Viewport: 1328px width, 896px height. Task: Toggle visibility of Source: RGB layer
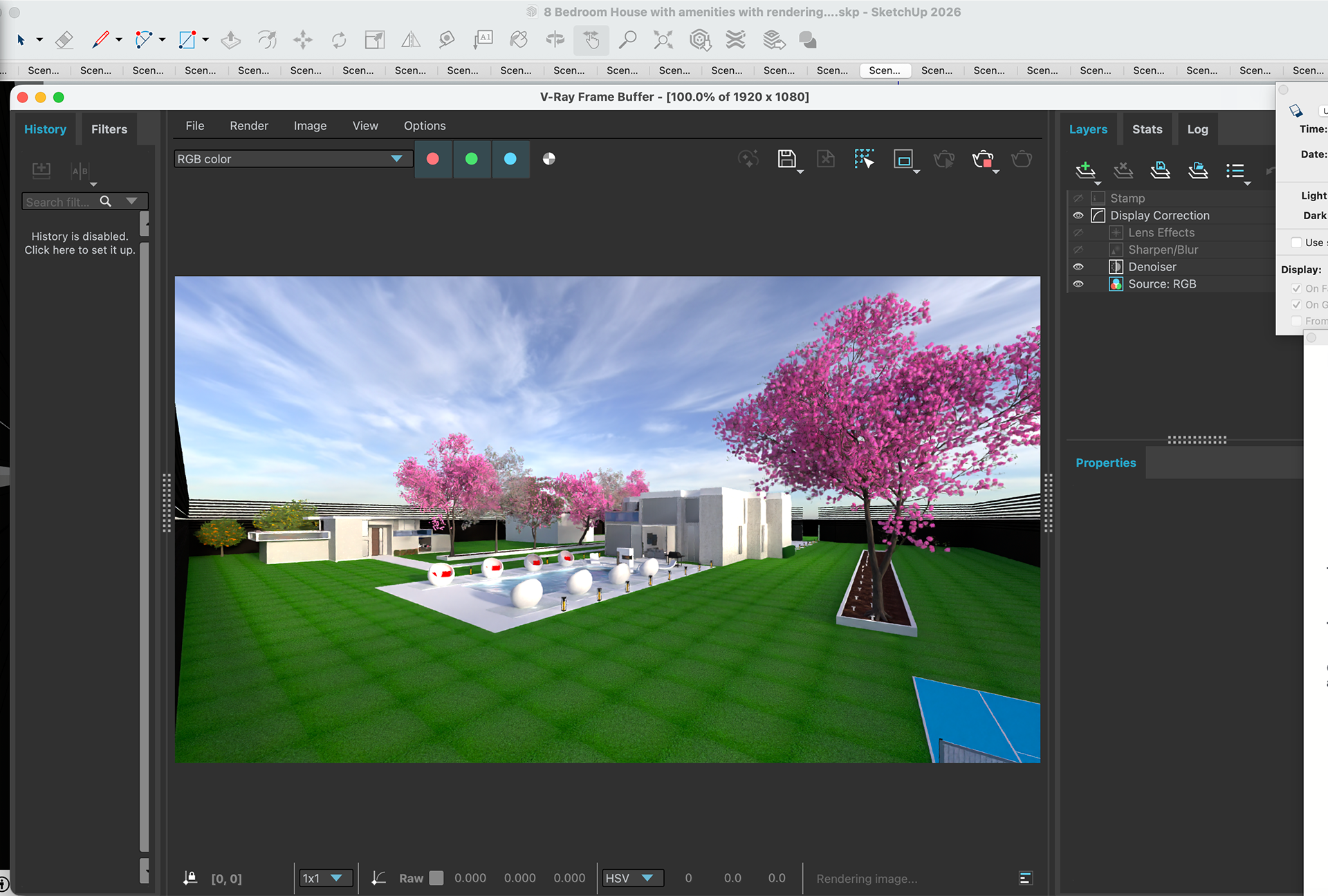(x=1078, y=284)
